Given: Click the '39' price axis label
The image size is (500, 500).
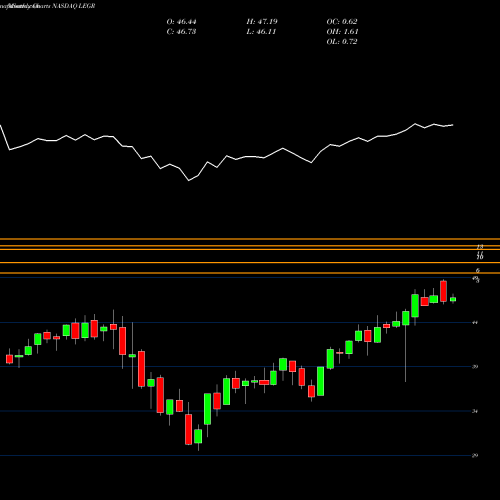Looking at the screenshot, I should (475, 367).
